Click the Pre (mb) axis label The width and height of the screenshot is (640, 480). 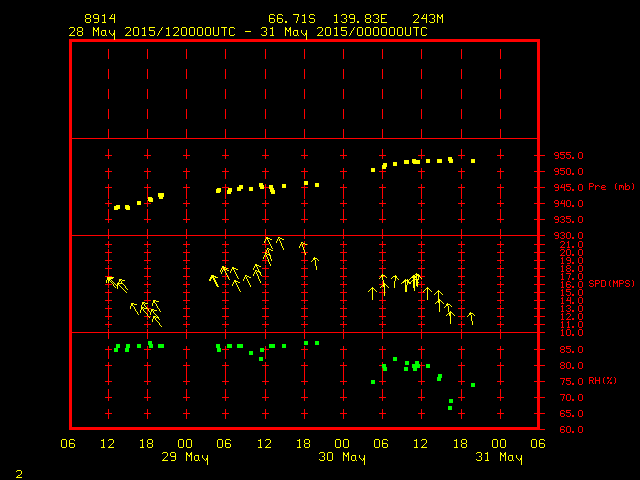611,187
